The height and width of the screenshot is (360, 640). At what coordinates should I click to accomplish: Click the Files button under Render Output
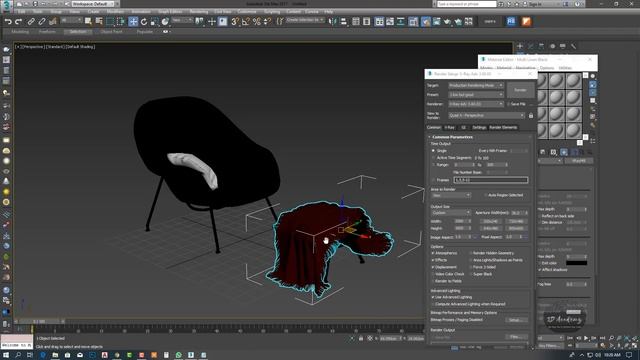[515, 337]
